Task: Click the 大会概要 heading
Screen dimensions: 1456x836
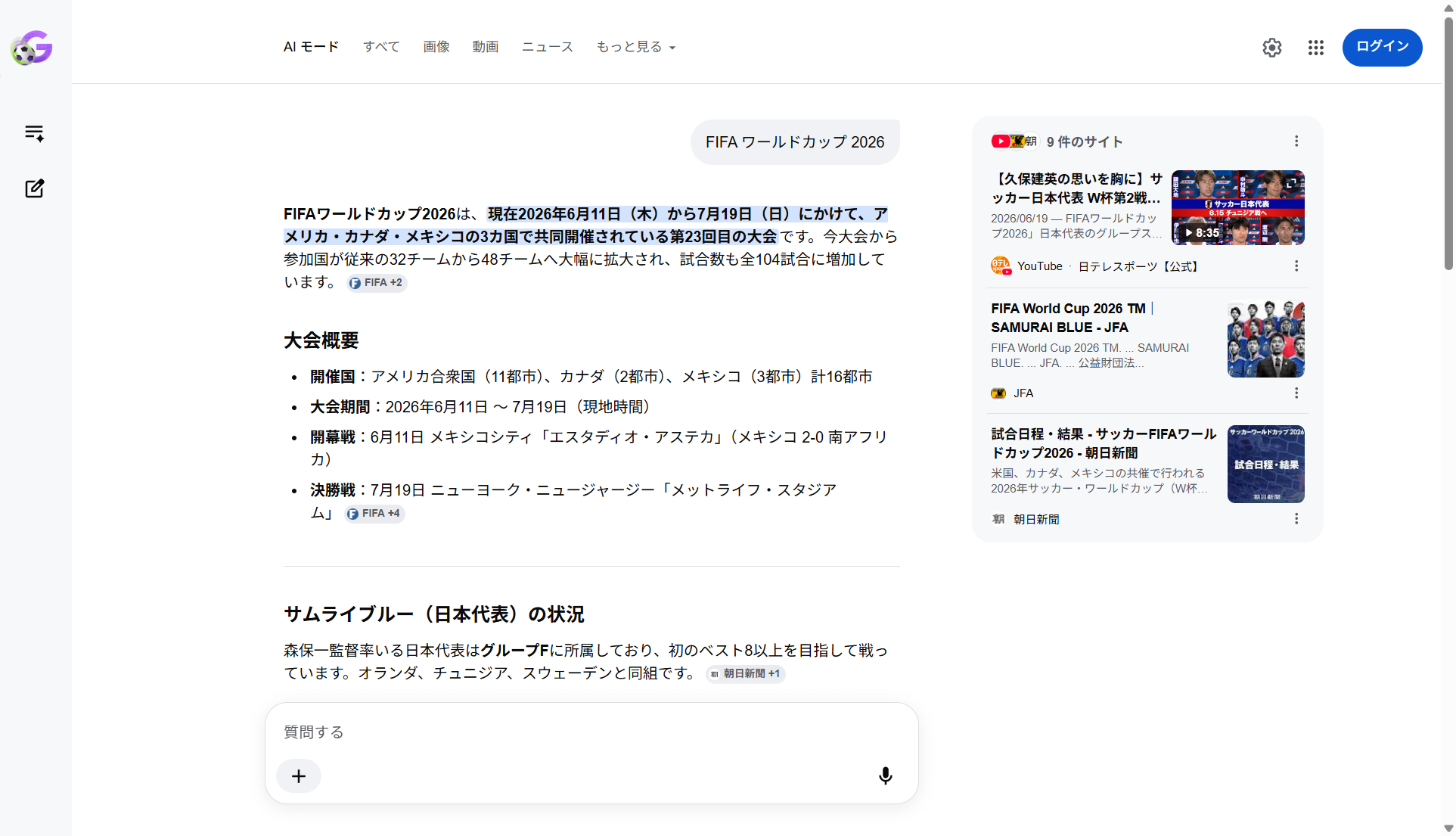Action: (321, 340)
